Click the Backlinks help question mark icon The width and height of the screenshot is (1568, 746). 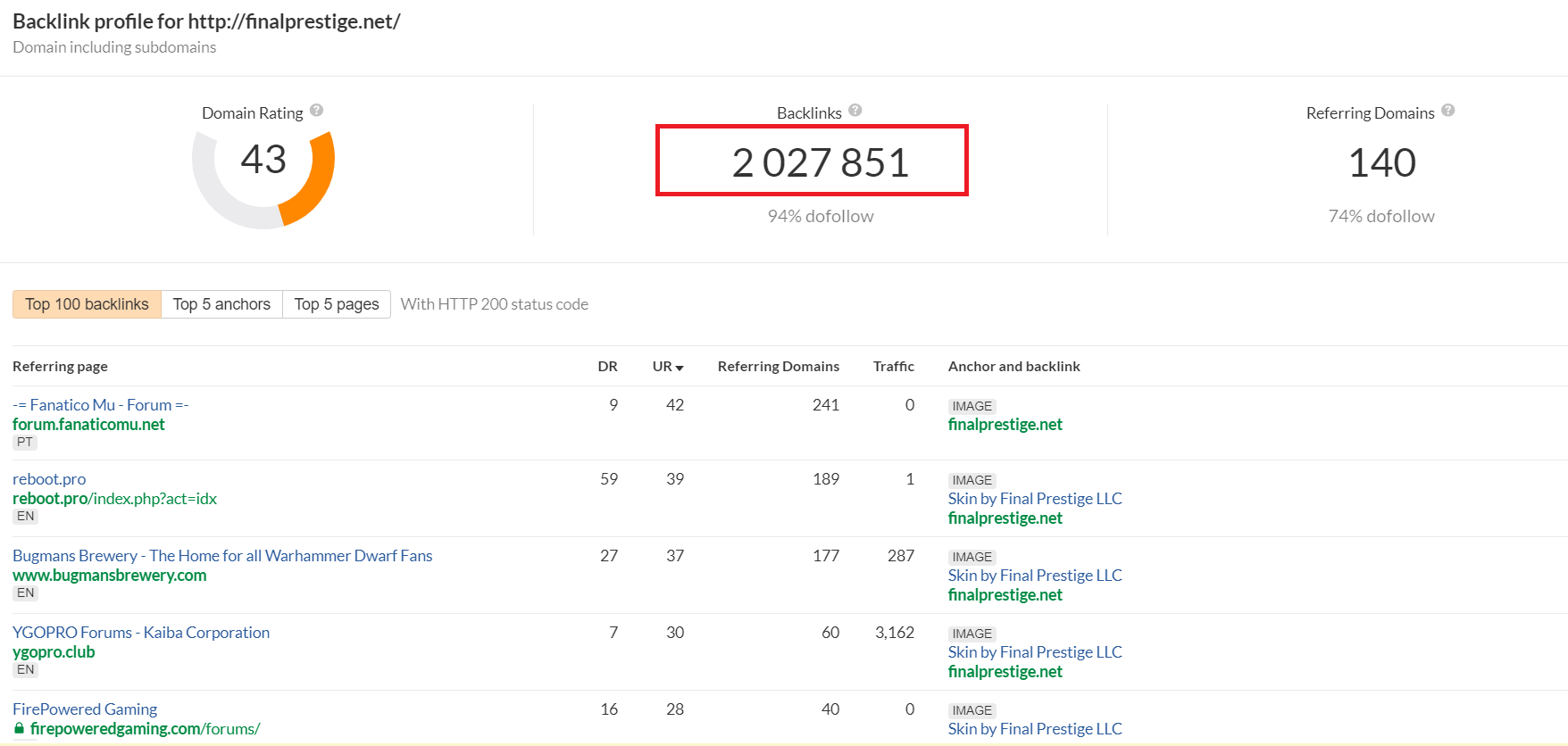point(855,111)
